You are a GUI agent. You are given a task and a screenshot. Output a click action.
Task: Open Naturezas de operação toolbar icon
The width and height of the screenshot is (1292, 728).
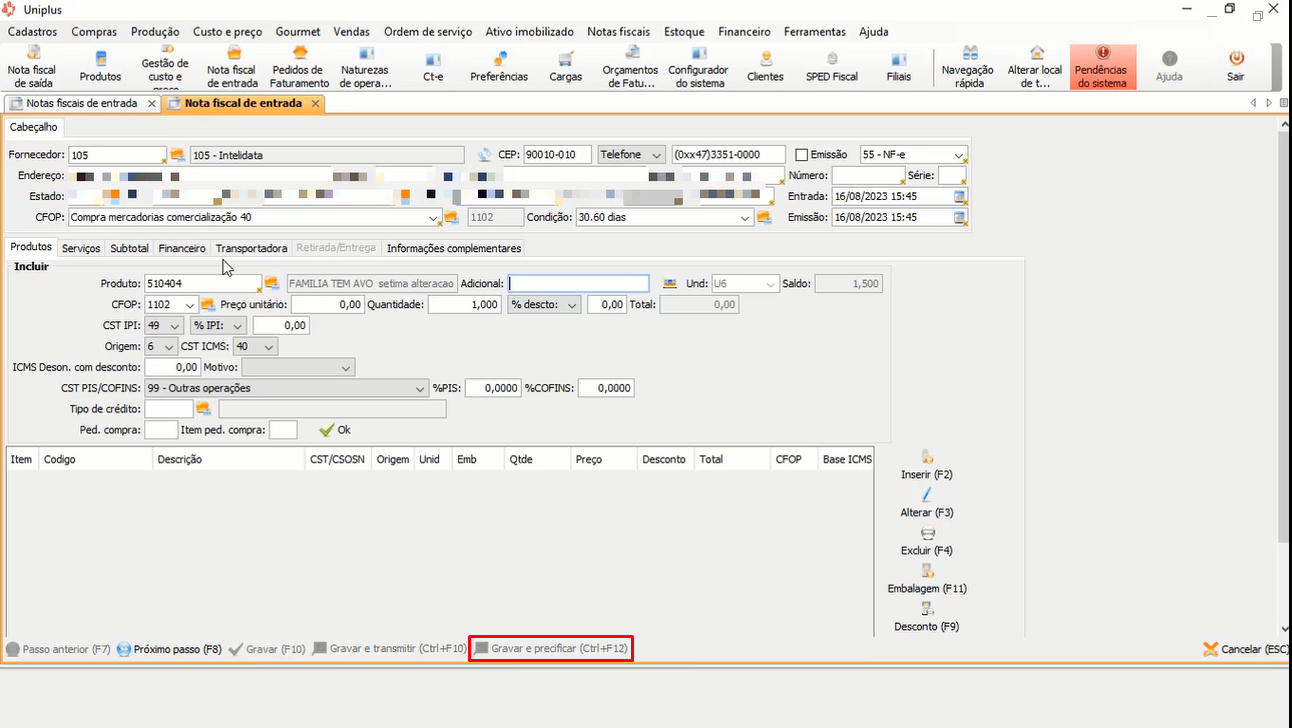(365, 67)
